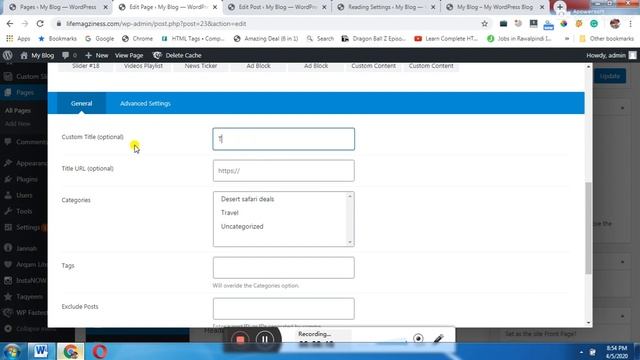Open Comments in WordPress sidebar
The image size is (640, 360).
(x=24, y=142)
